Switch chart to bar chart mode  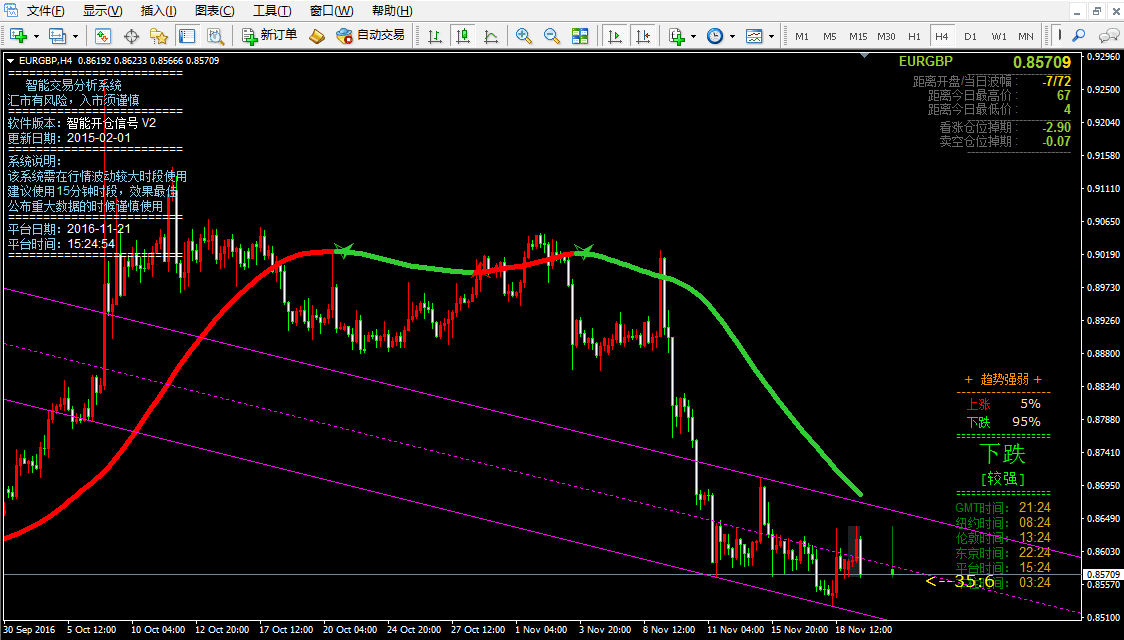pyautogui.click(x=435, y=36)
